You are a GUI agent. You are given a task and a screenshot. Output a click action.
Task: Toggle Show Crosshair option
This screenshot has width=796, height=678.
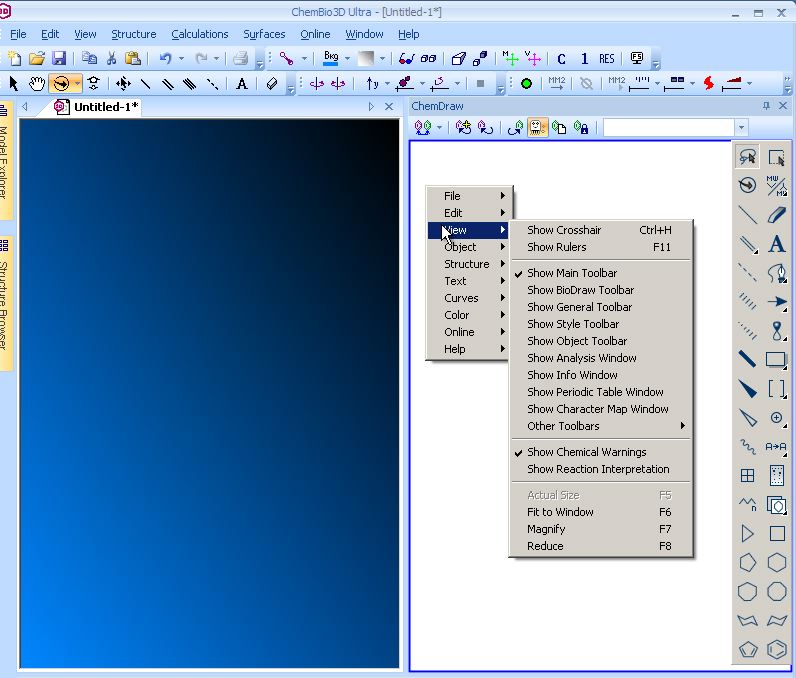pyautogui.click(x=601, y=230)
